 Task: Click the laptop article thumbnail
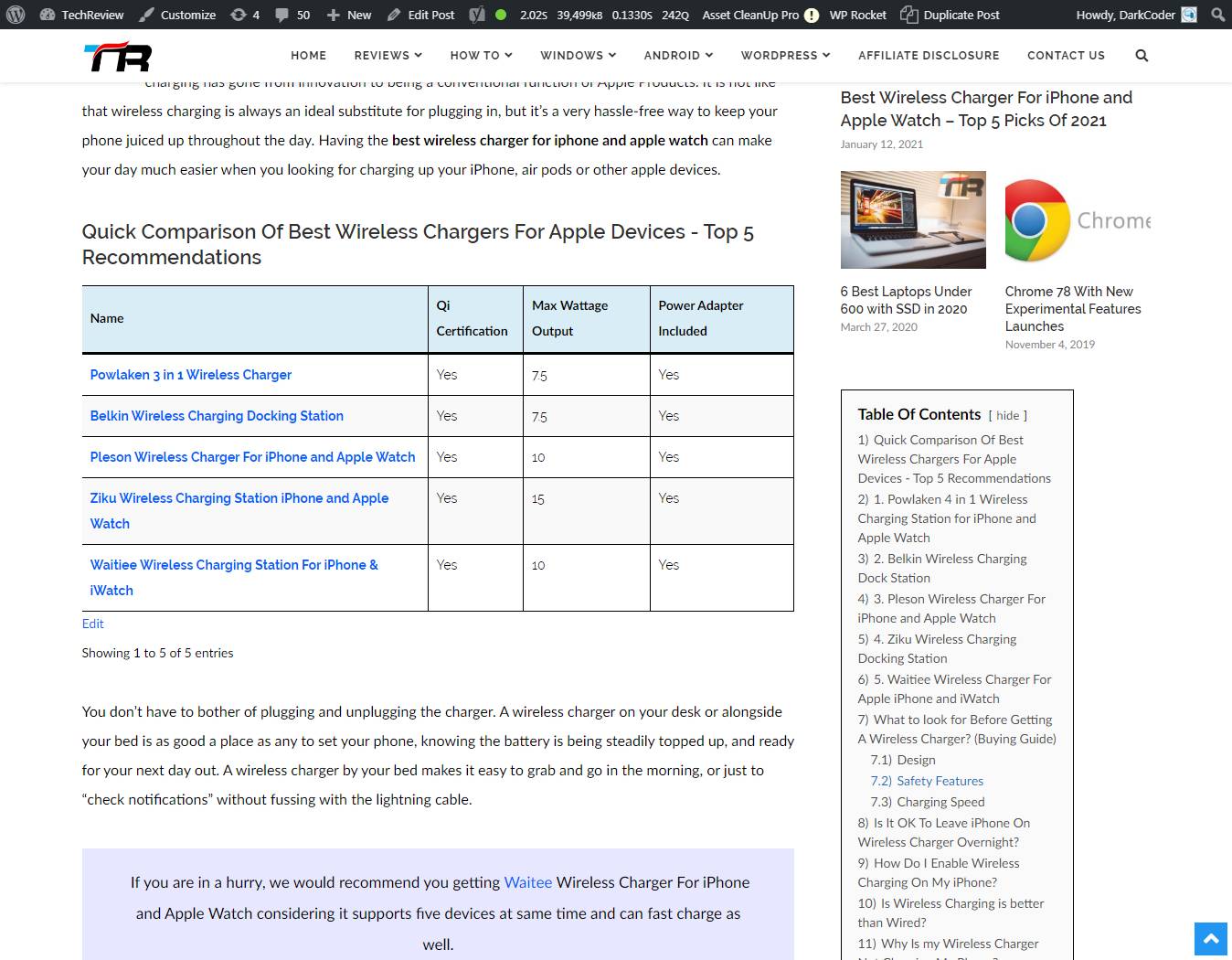[913, 219]
